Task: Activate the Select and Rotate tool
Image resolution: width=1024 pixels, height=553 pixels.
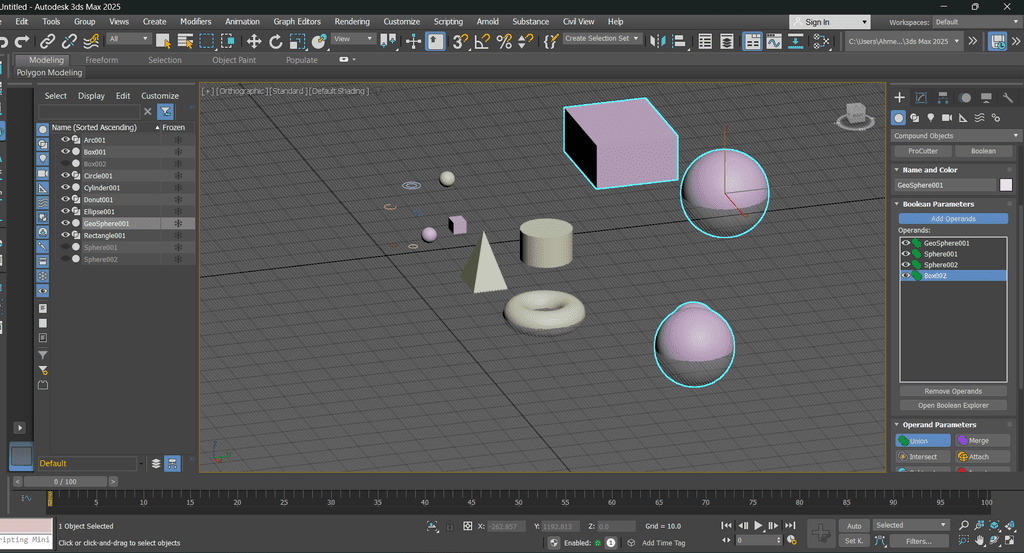Action: 276,42
